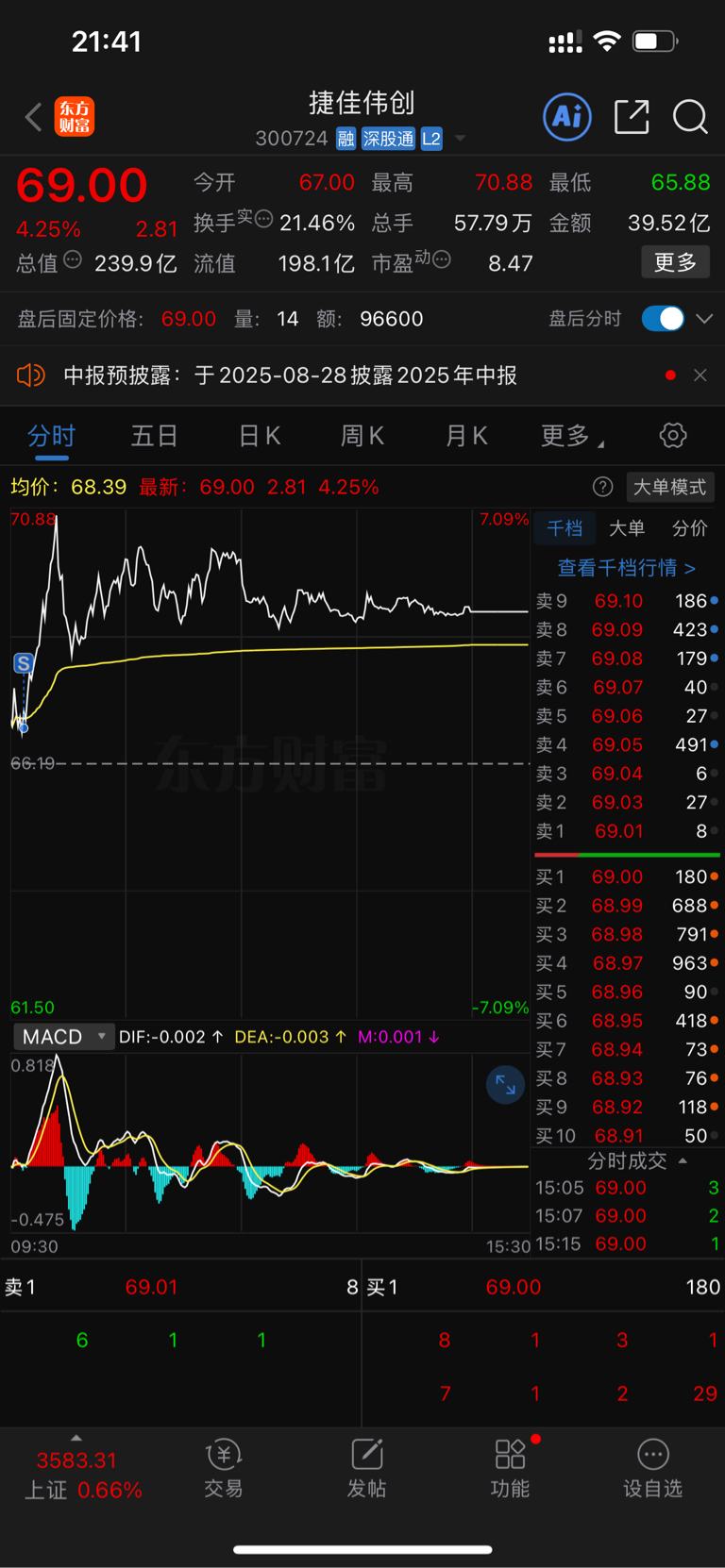Tap the S signal marker on chart
Image resolution: width=725 pixels, height=1568 pixels.
[24, 663]
